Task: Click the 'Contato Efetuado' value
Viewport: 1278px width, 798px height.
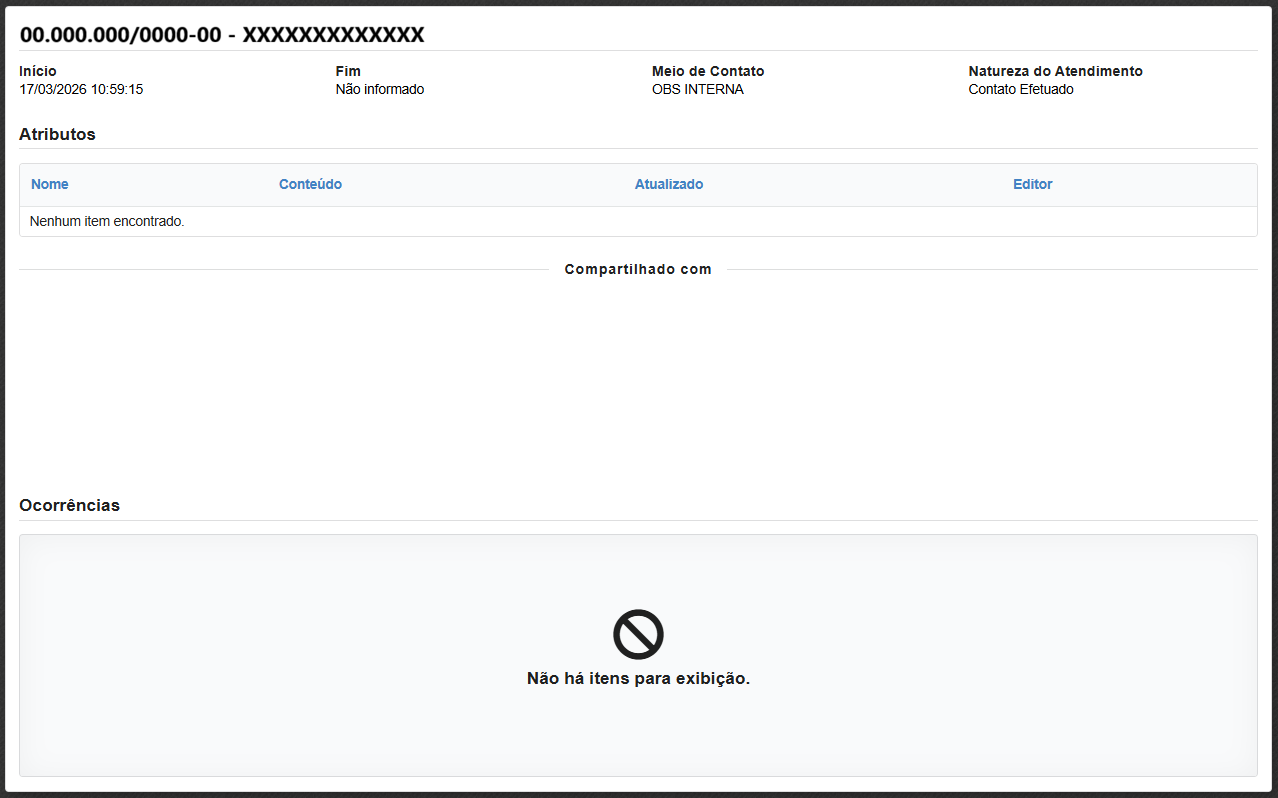Action: click(x=1021, y=89)
